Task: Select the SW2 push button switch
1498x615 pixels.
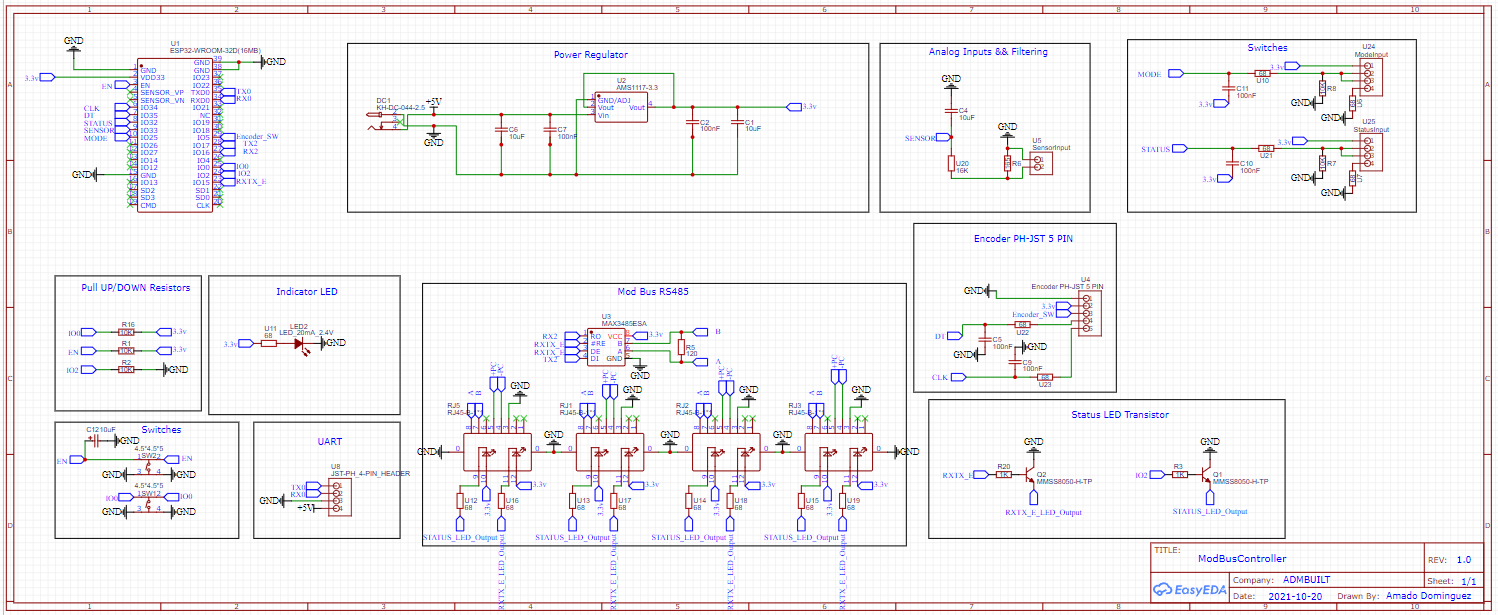Action: tap(150, 465)
